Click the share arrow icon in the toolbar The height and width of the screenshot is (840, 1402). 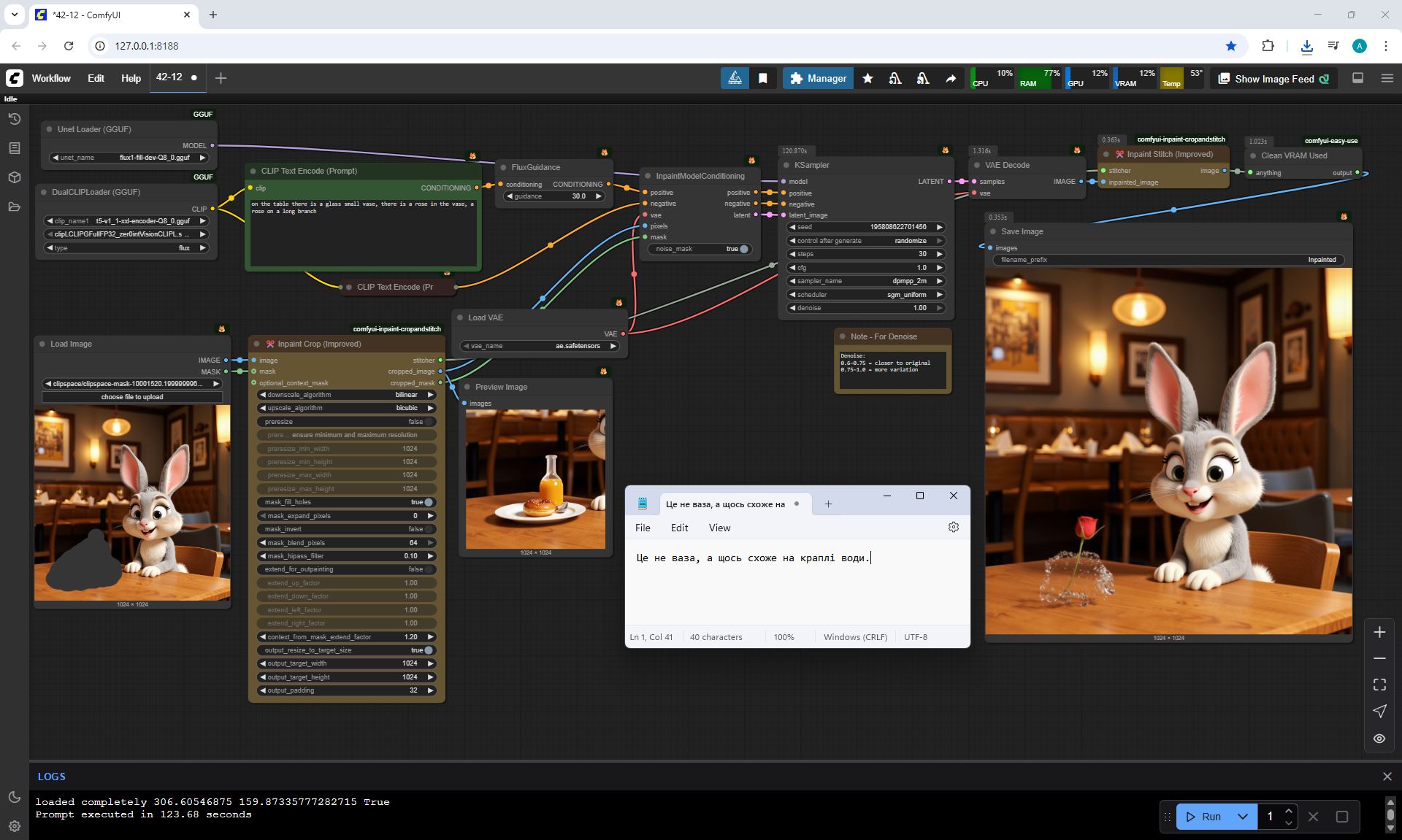(951, 78)
